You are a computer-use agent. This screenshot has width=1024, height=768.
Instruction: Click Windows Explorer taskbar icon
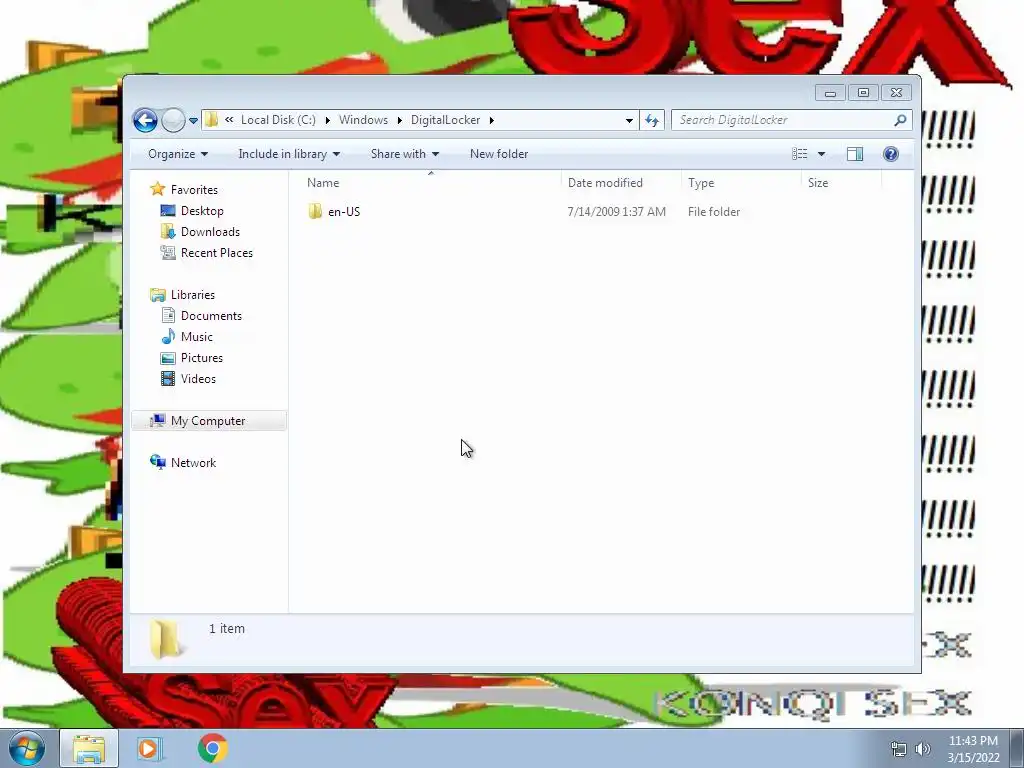pos(89,748)
